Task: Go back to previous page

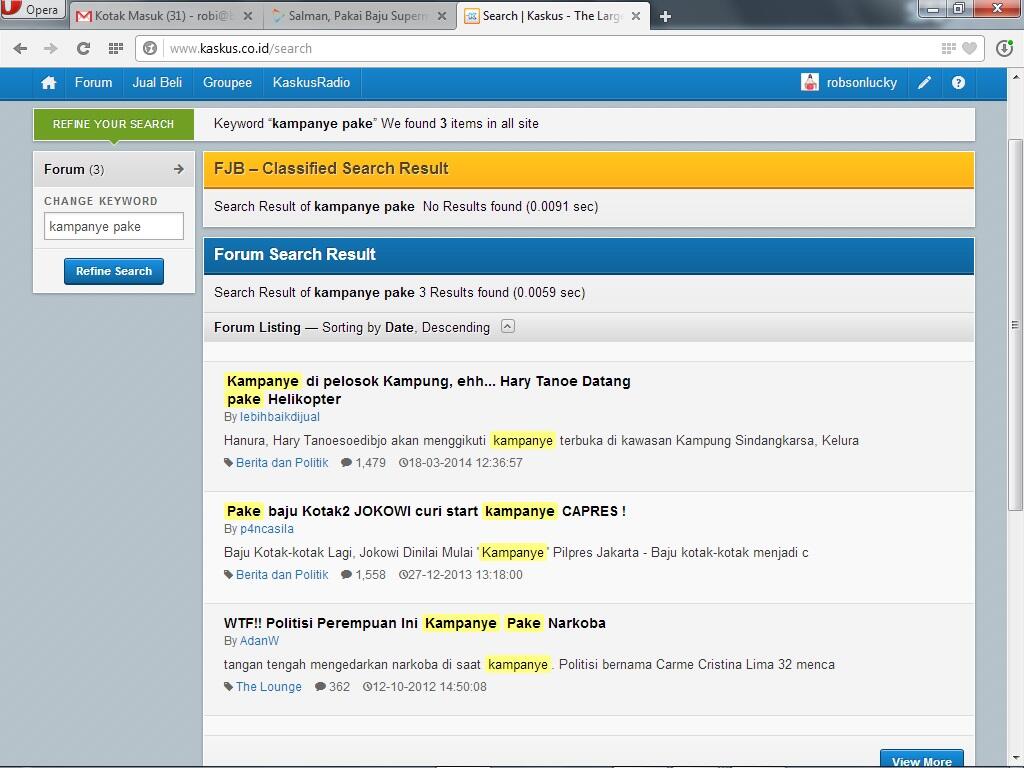Action: tap(20, 48)
